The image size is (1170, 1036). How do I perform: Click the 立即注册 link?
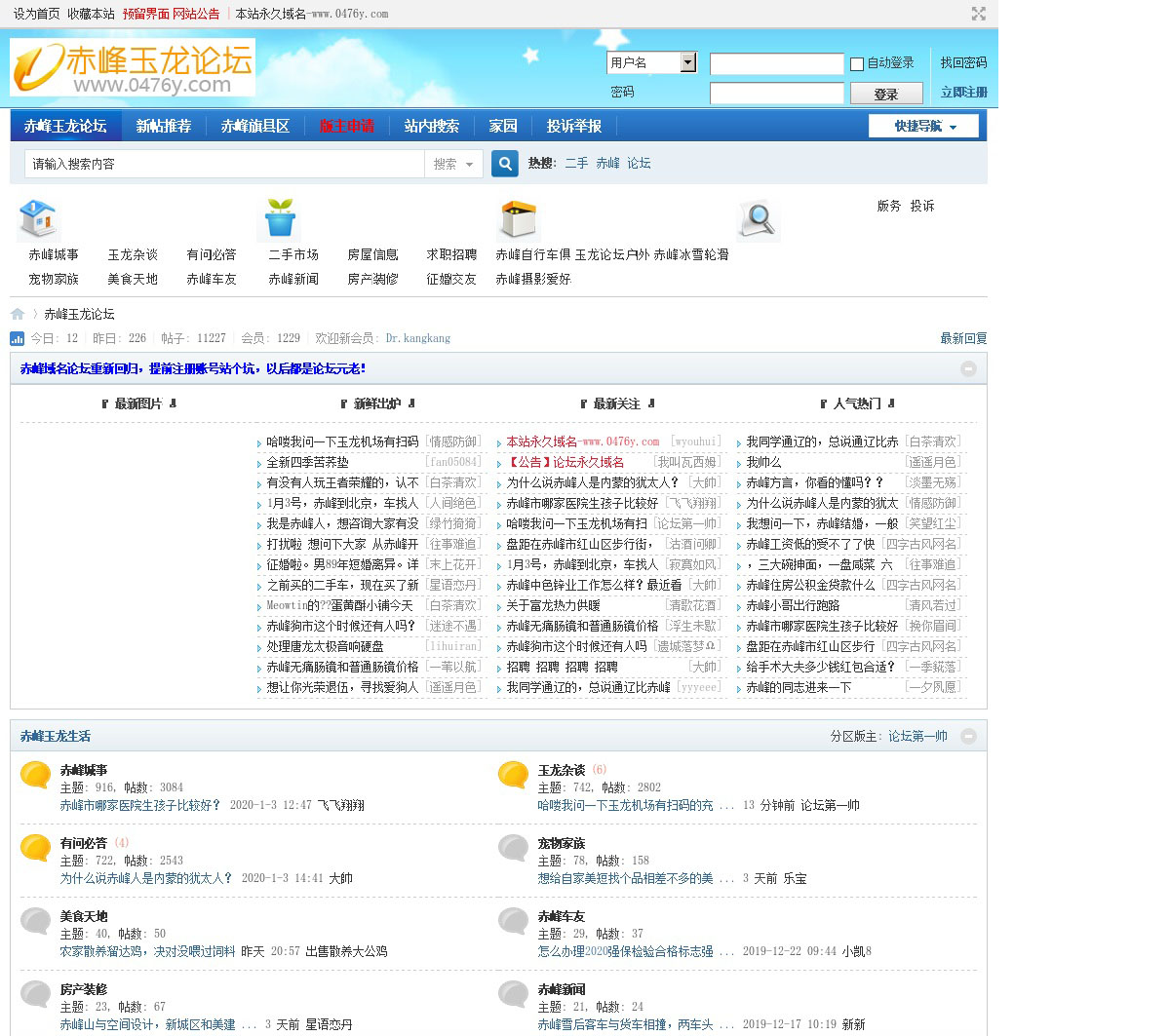click(963, 93)
